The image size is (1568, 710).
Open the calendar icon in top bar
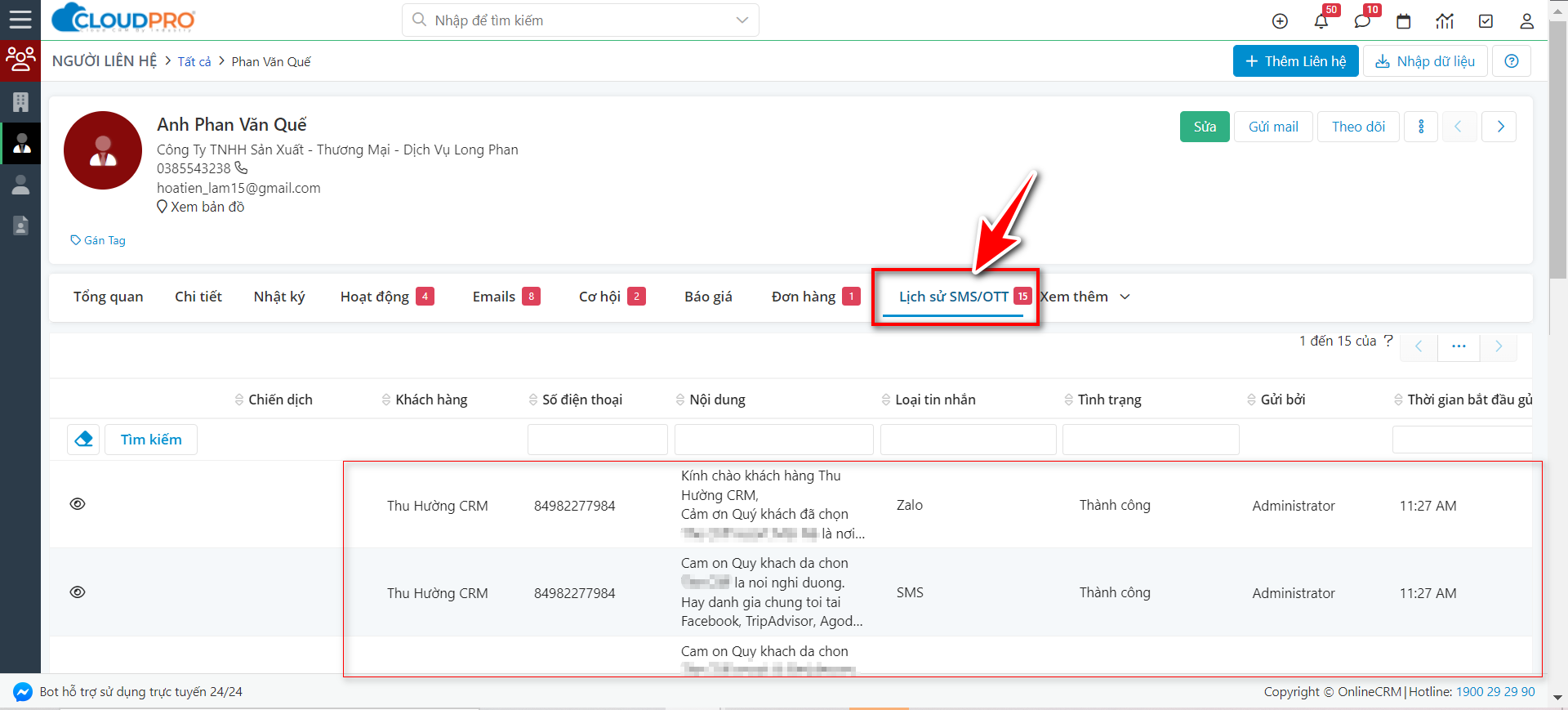pos(1404,21)
